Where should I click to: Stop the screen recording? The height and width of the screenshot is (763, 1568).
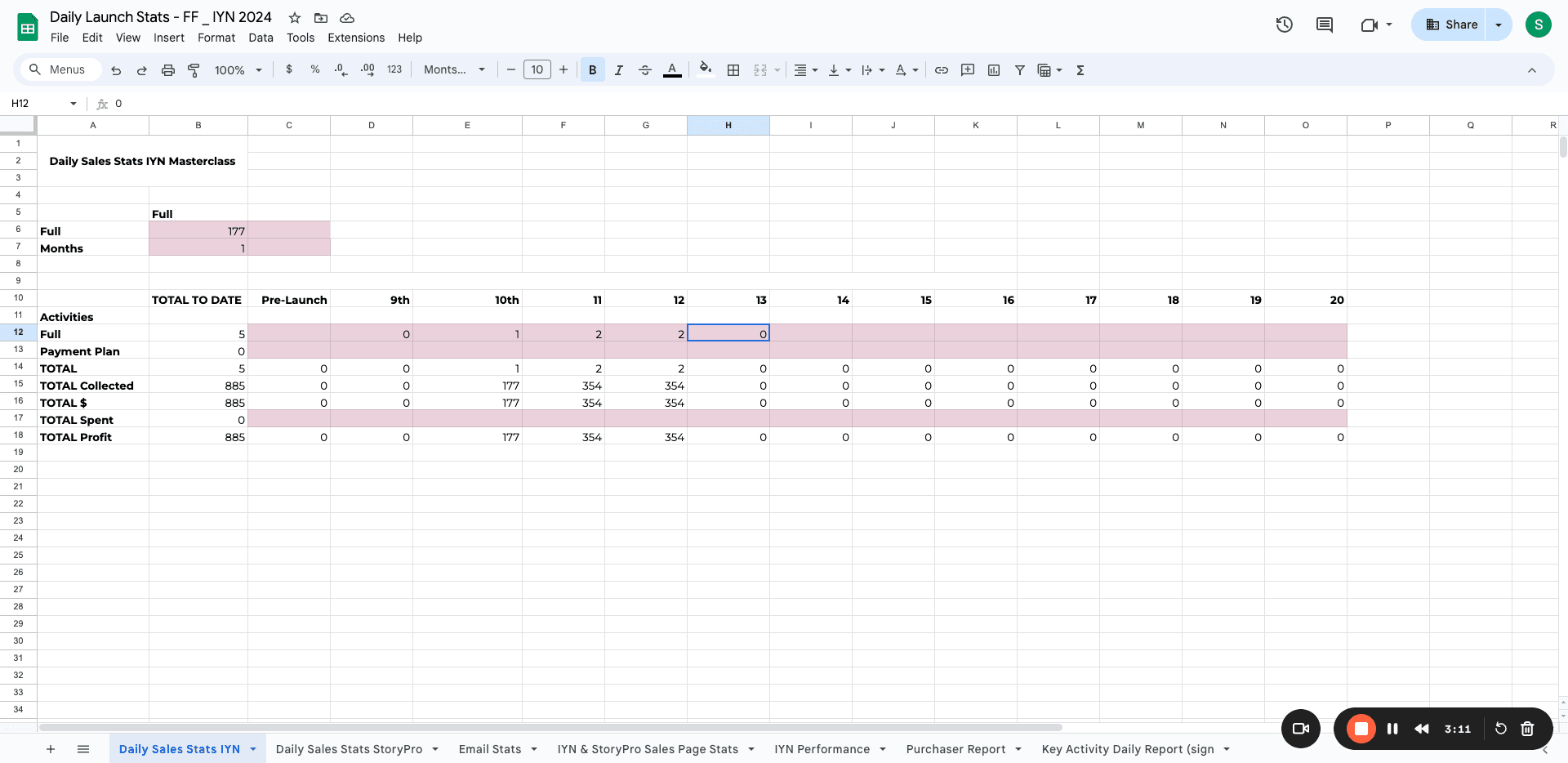click(1361, 729)
